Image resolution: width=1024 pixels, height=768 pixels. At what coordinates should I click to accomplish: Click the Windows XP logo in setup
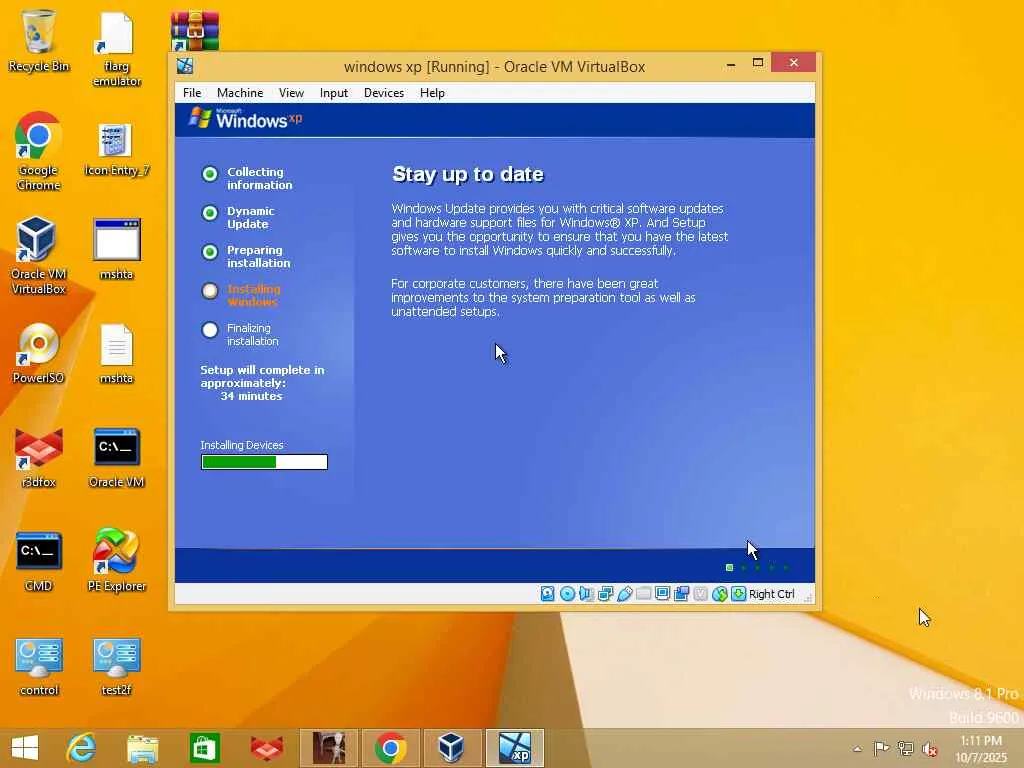point(246,119)
